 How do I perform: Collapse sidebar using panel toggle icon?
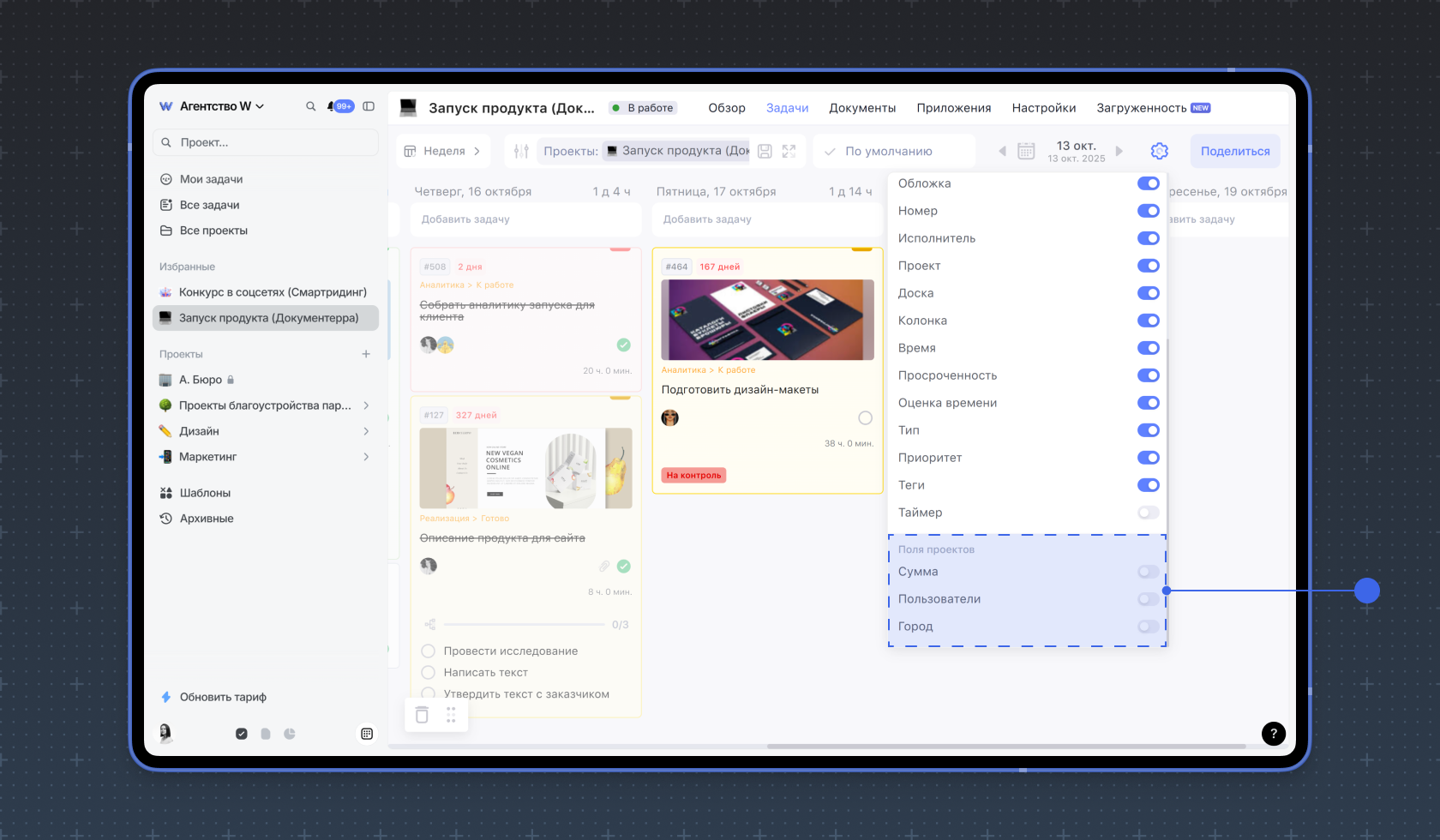coord(369,106)
